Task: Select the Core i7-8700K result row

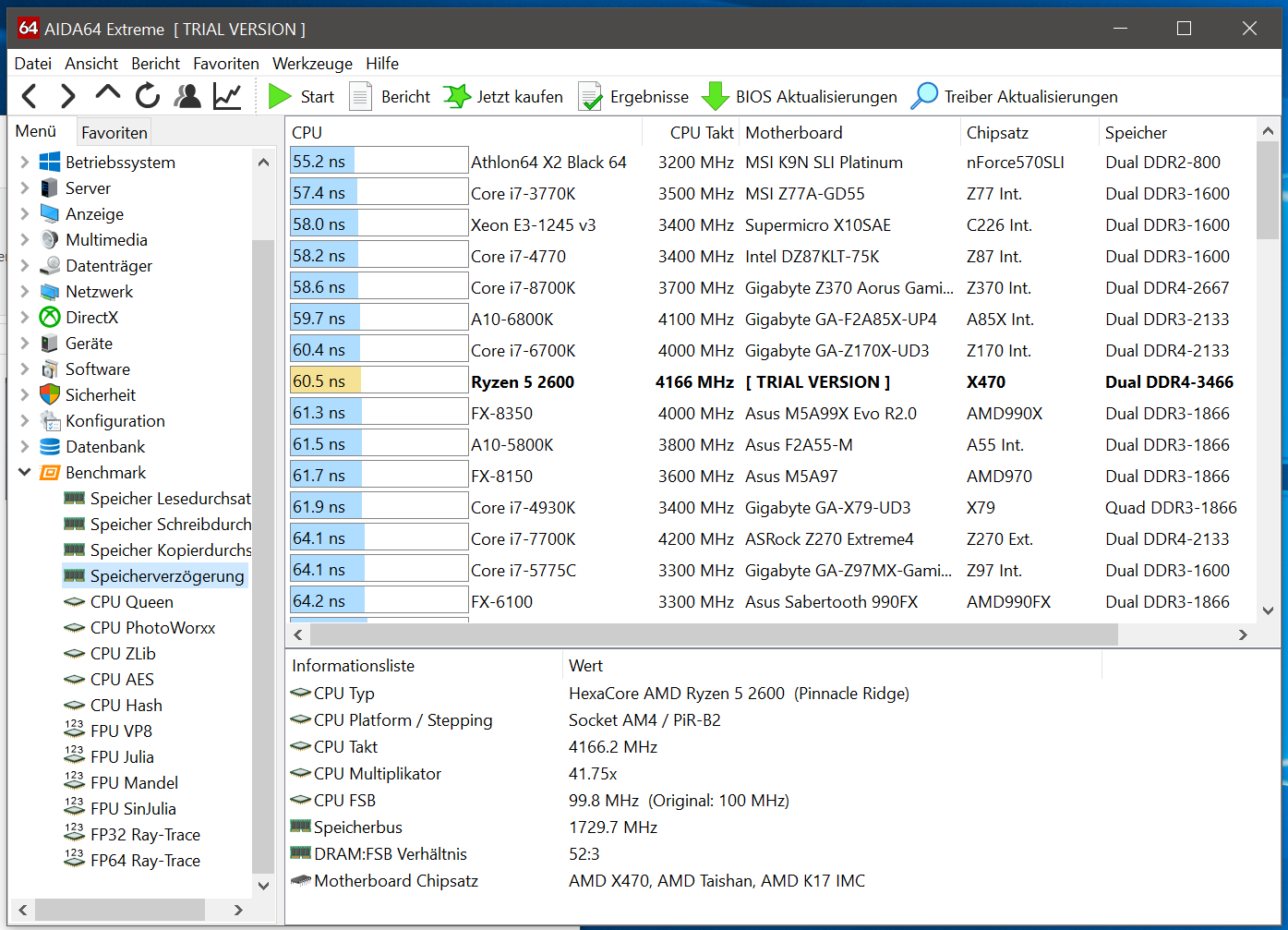Action: click(772, 287)
